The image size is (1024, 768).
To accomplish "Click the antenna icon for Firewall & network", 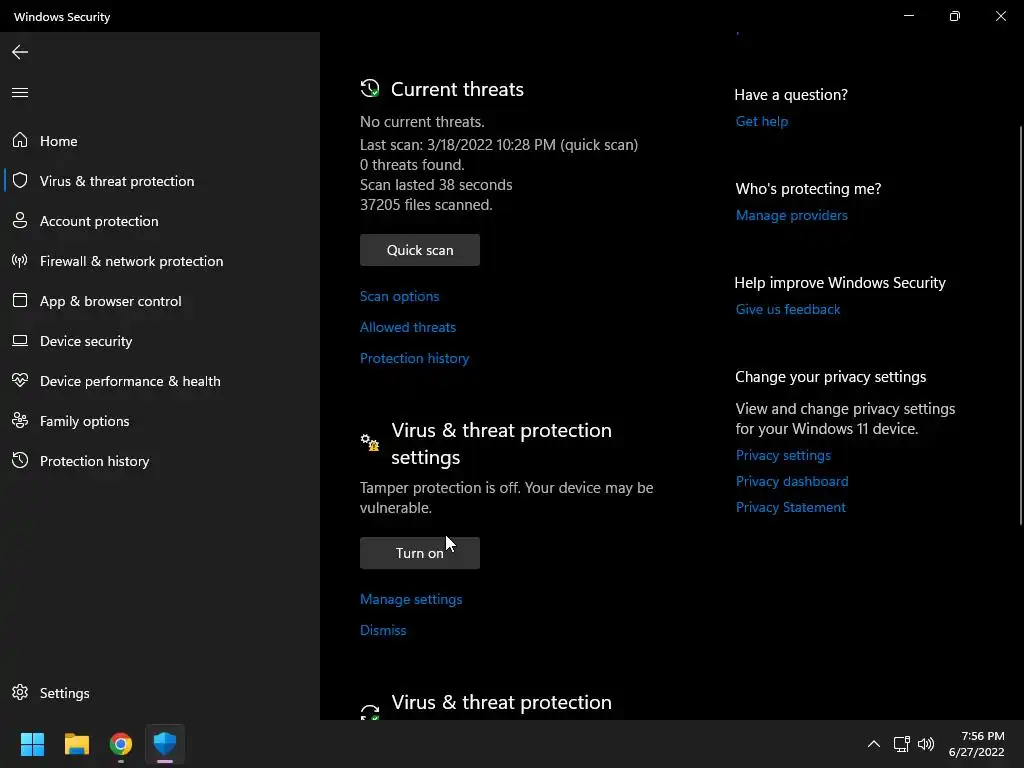I will [x=20, y=261].
